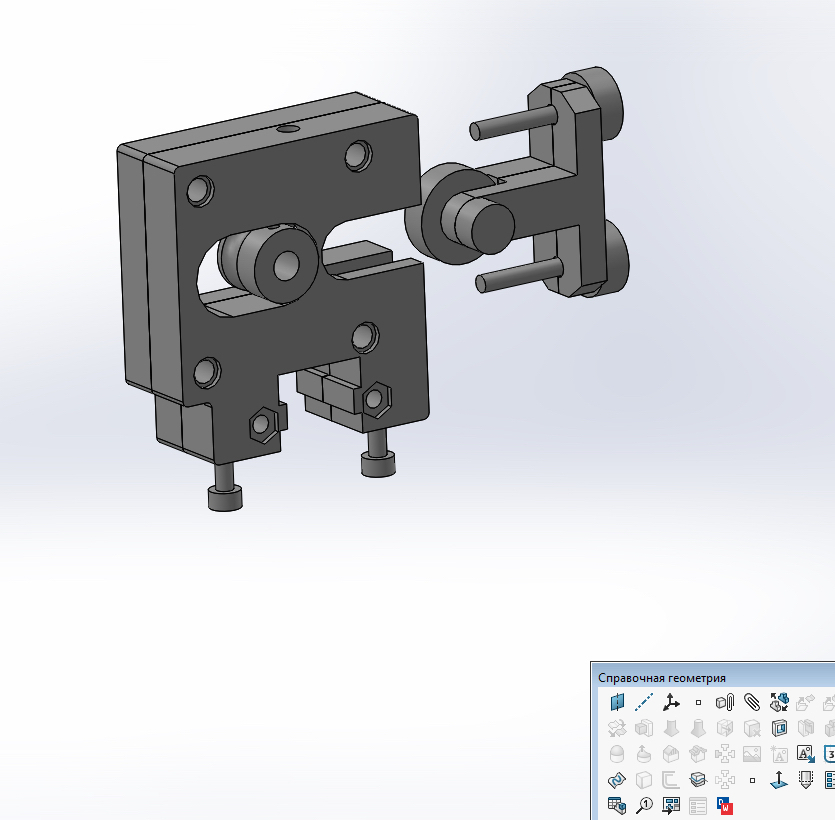Click the Mate Reference cube-with-paperclip icon
835x820 pixels.
click(723, 701)
